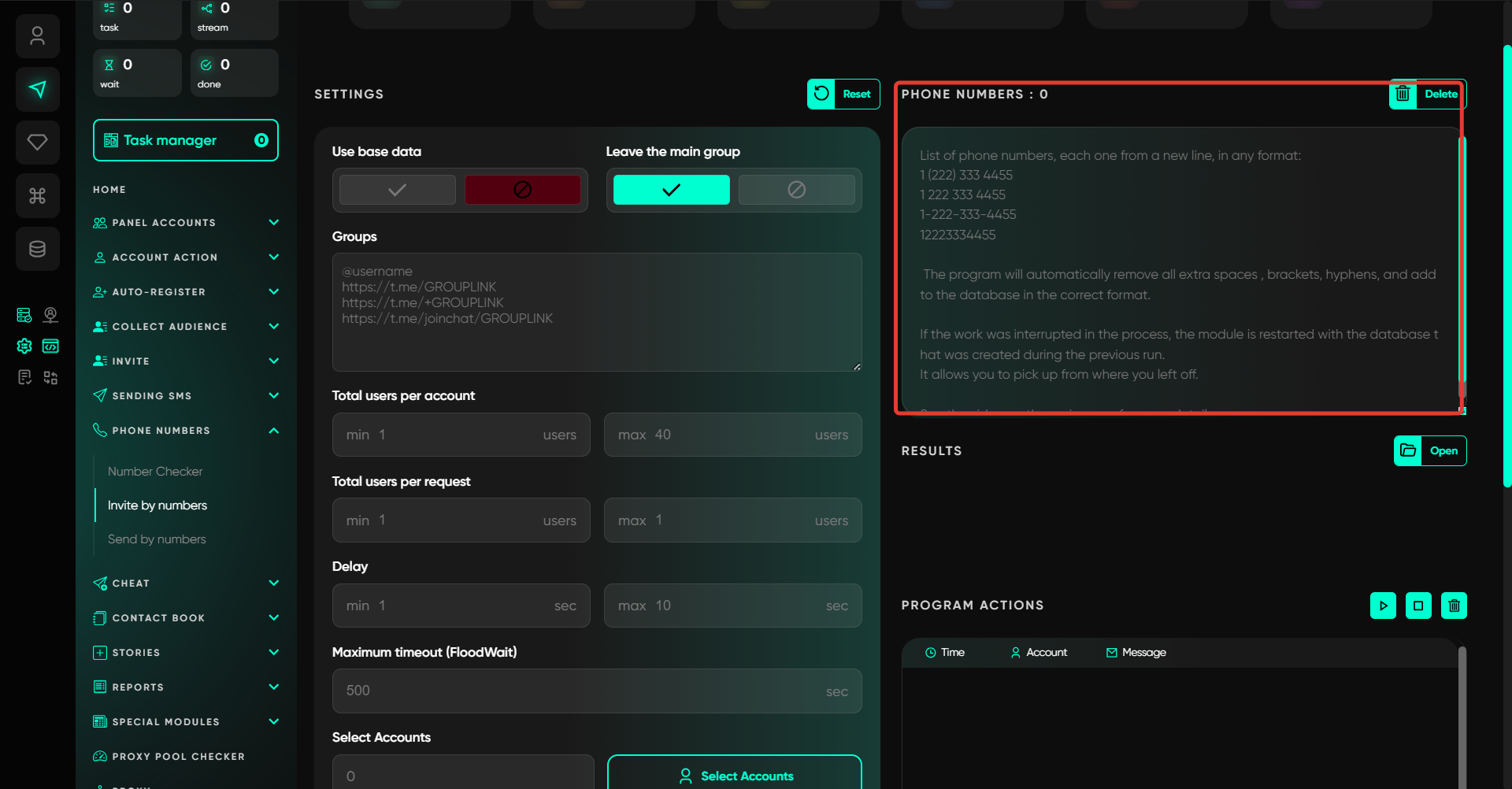Collapse the Phone Numbers section
Image resolution: width=1512 pixels, height=789 pixels.
(273, 431)
